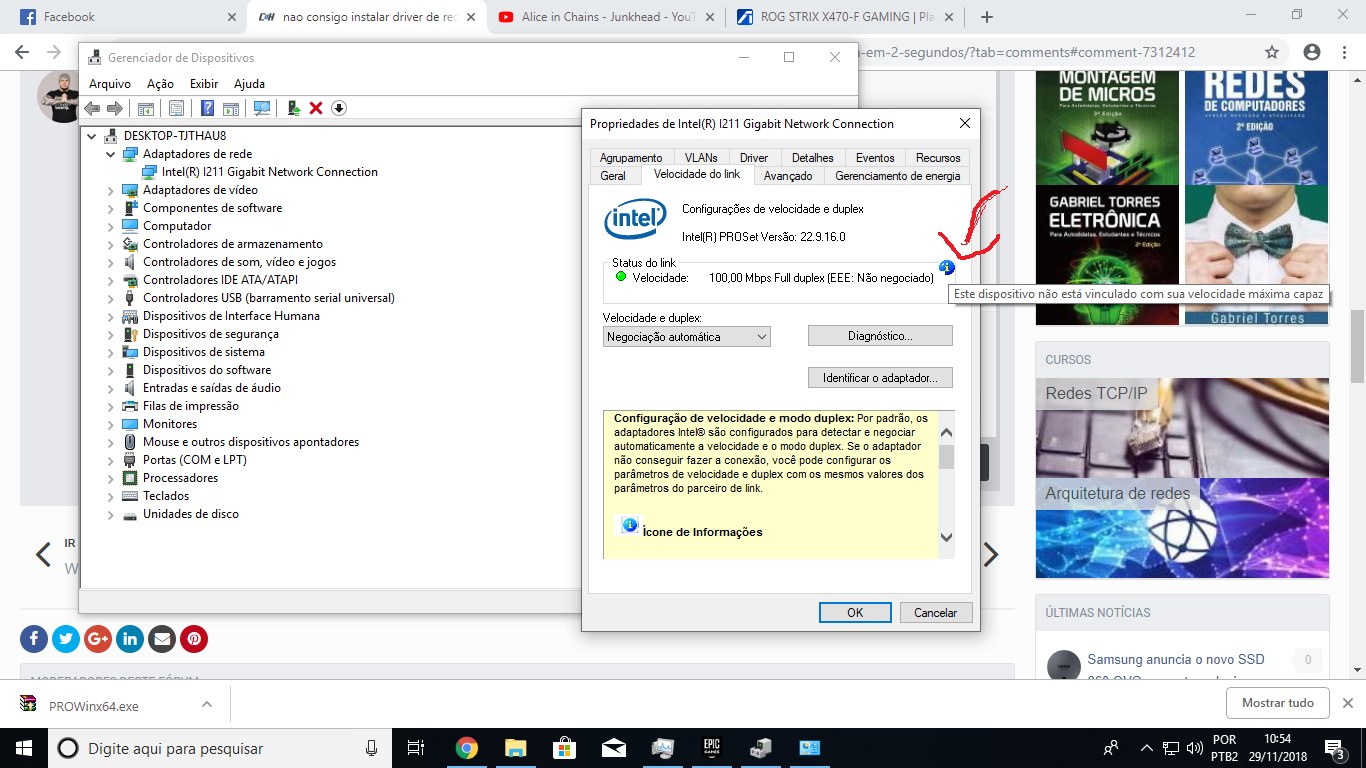Open the Velocidade e duplex dropdown
Screen dimensions: 1366x768
tap(686, 337)
